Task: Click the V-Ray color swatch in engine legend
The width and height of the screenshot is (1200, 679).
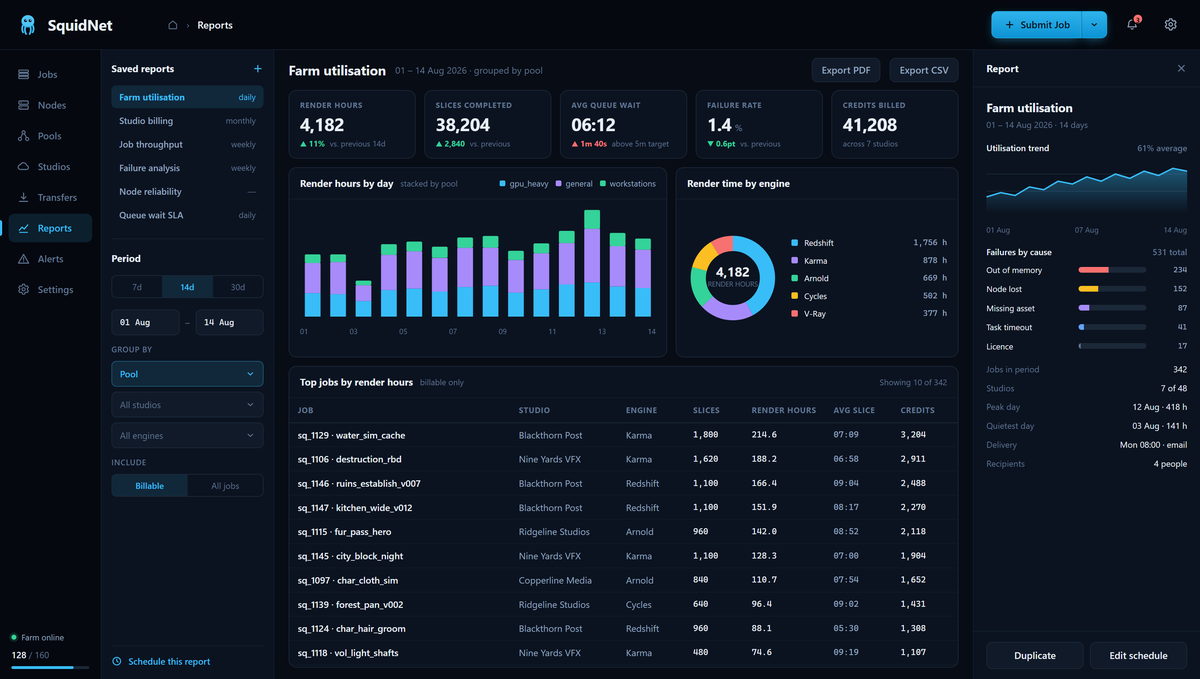Action: click(795, 314)
